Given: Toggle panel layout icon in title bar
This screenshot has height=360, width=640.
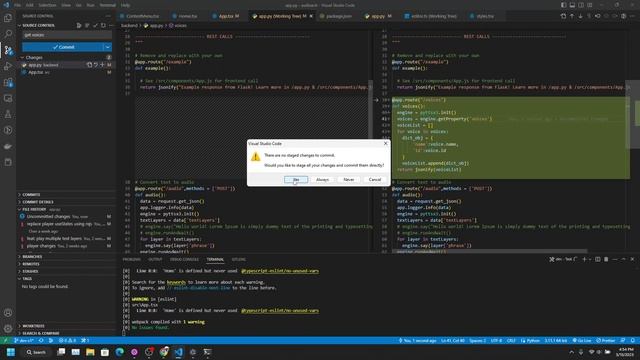Looking at the screenshot, I should pos(572,5).
